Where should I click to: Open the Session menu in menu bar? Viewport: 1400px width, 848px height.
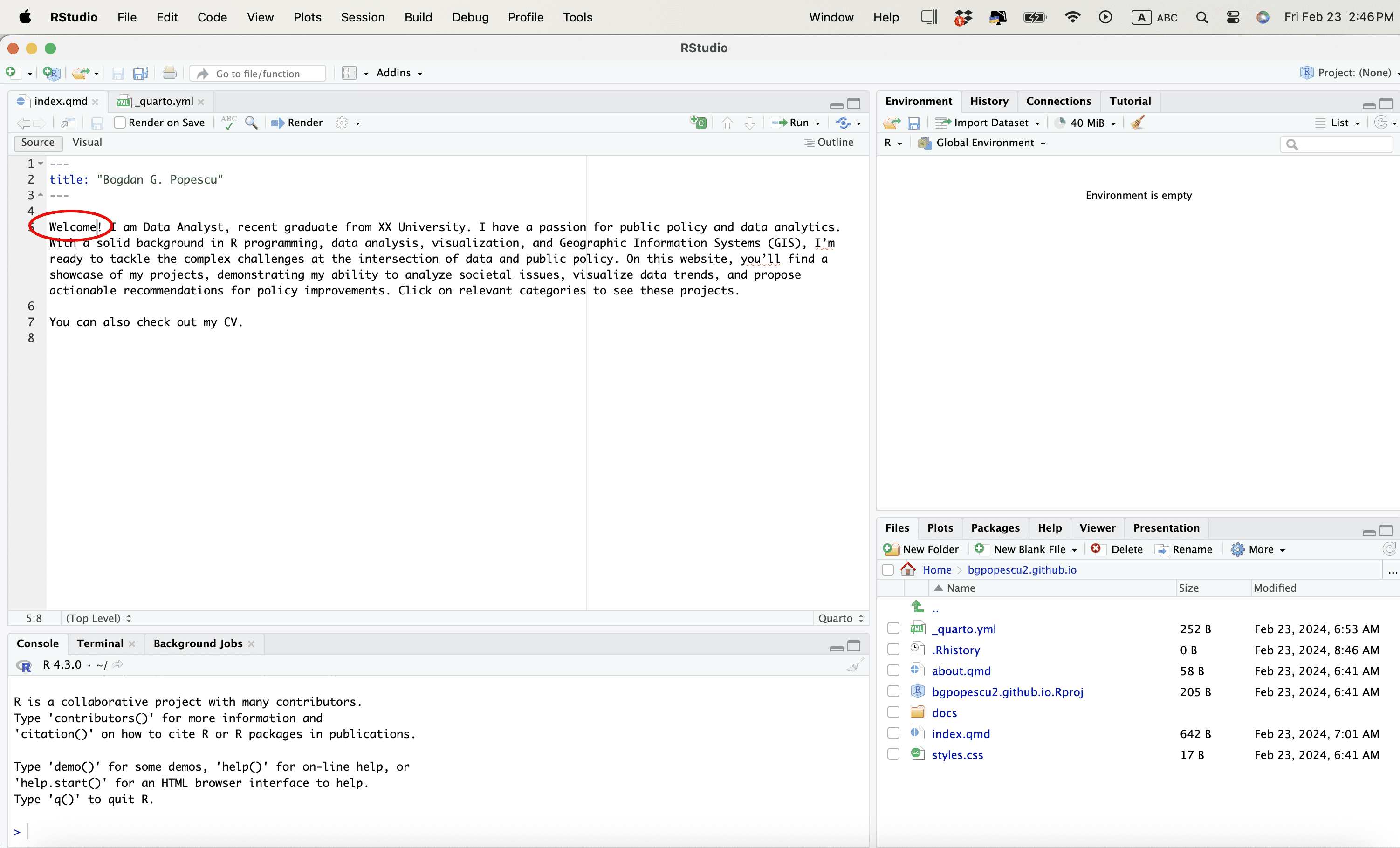(363, 17)
